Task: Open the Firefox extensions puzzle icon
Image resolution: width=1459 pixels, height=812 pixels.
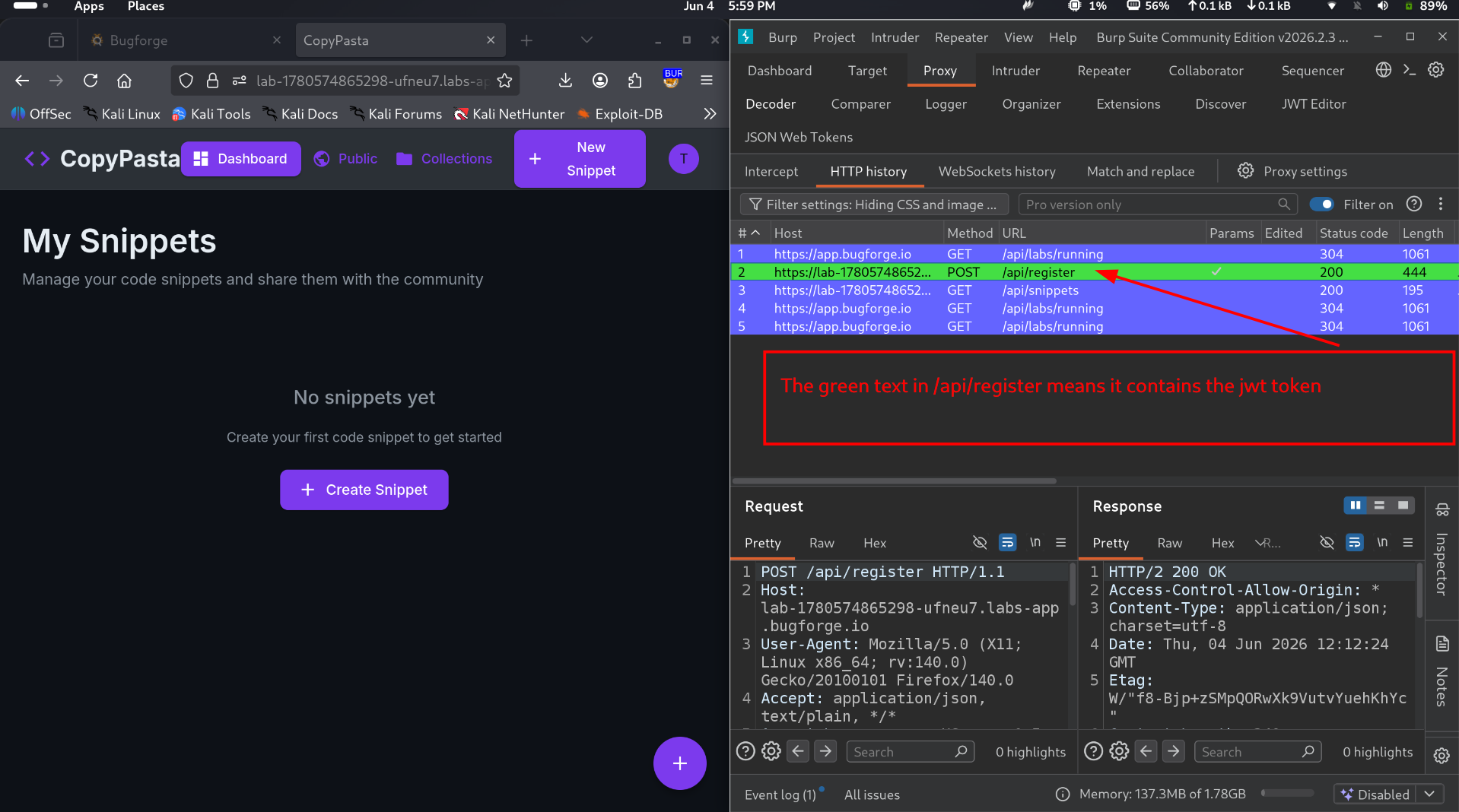Action: pos(635,81)
